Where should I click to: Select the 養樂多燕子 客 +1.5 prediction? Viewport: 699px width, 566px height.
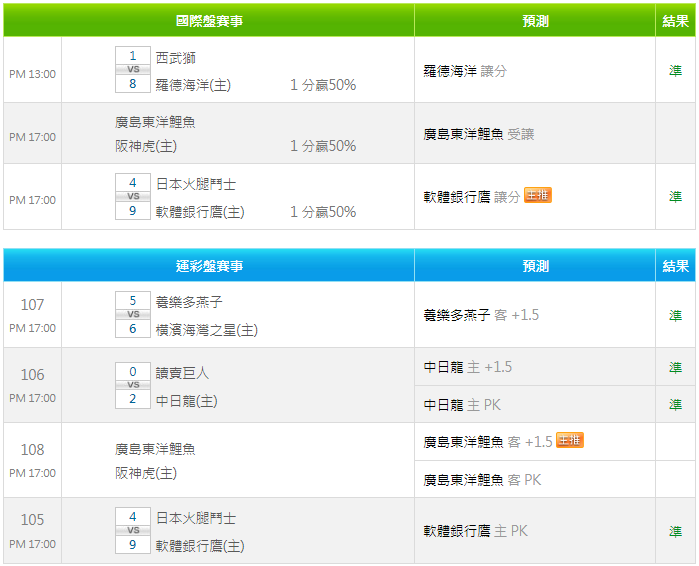click(481, 315)
